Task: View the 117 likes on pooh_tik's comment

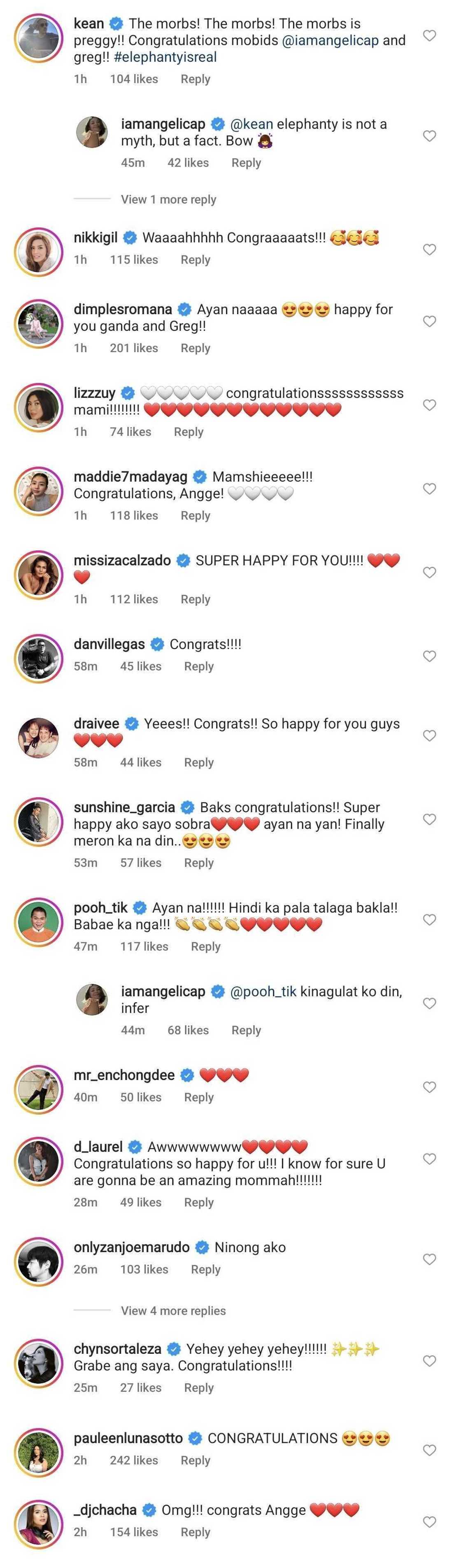Action: (144, 946)
